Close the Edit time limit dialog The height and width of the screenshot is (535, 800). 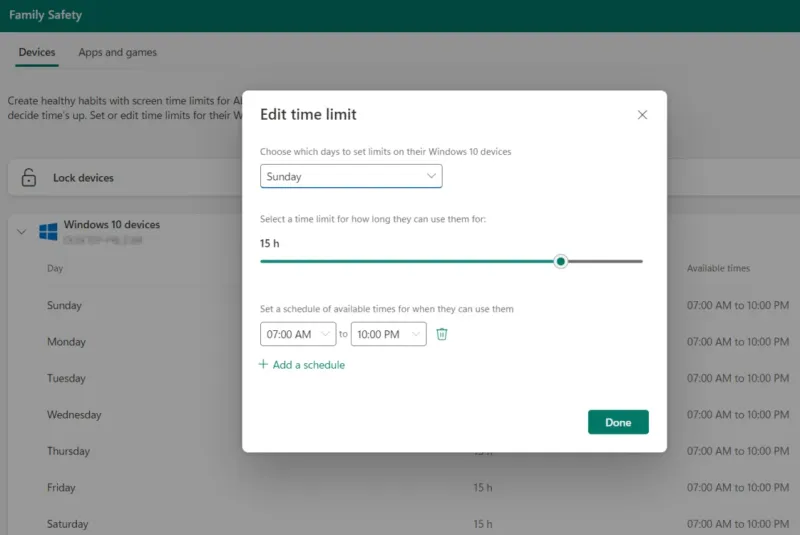(x=642, y=115)
